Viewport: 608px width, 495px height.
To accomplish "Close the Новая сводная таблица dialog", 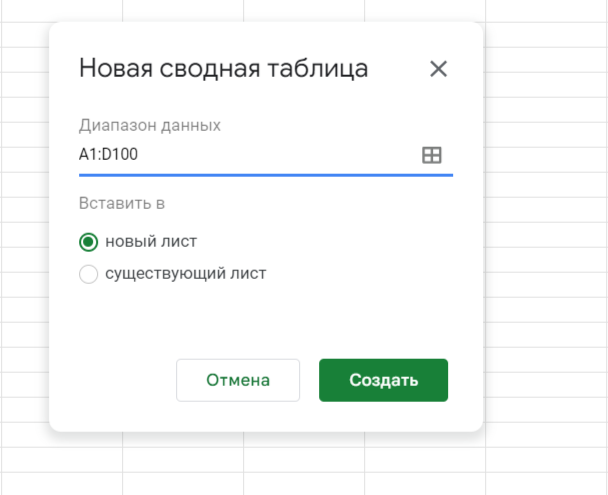I will tap(439, 69).
